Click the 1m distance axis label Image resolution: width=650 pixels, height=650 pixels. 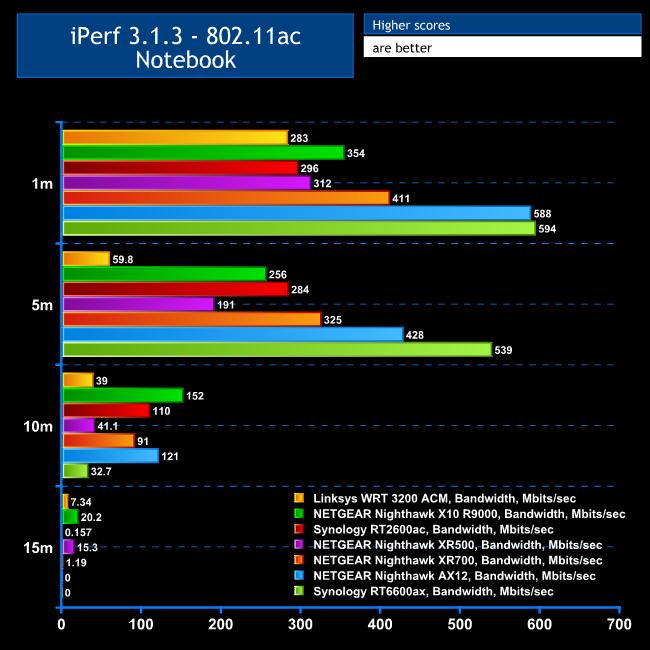[x=42, y=183]
